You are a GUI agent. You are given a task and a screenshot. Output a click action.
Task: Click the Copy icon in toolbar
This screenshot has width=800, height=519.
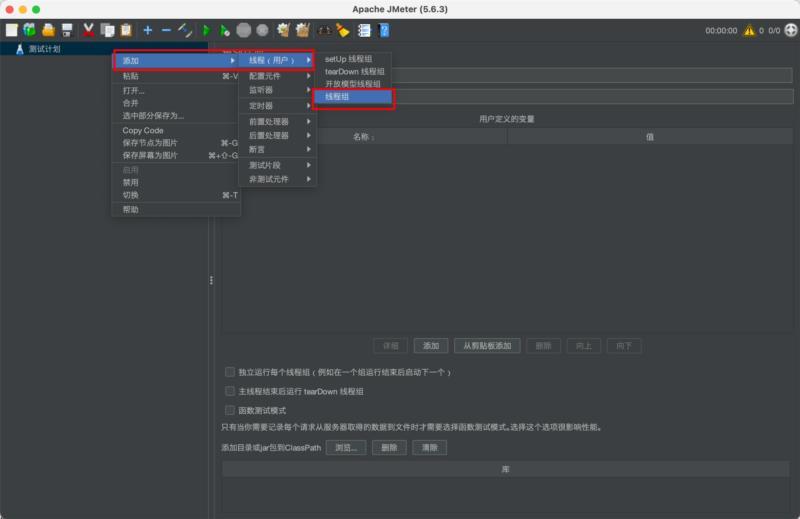tap(108, 31)
